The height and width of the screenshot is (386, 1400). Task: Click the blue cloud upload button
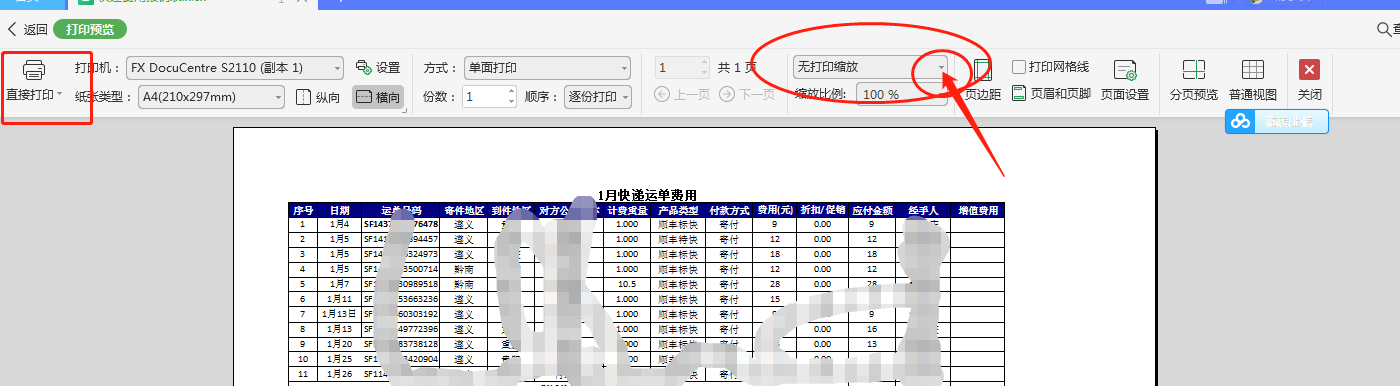1277,121
